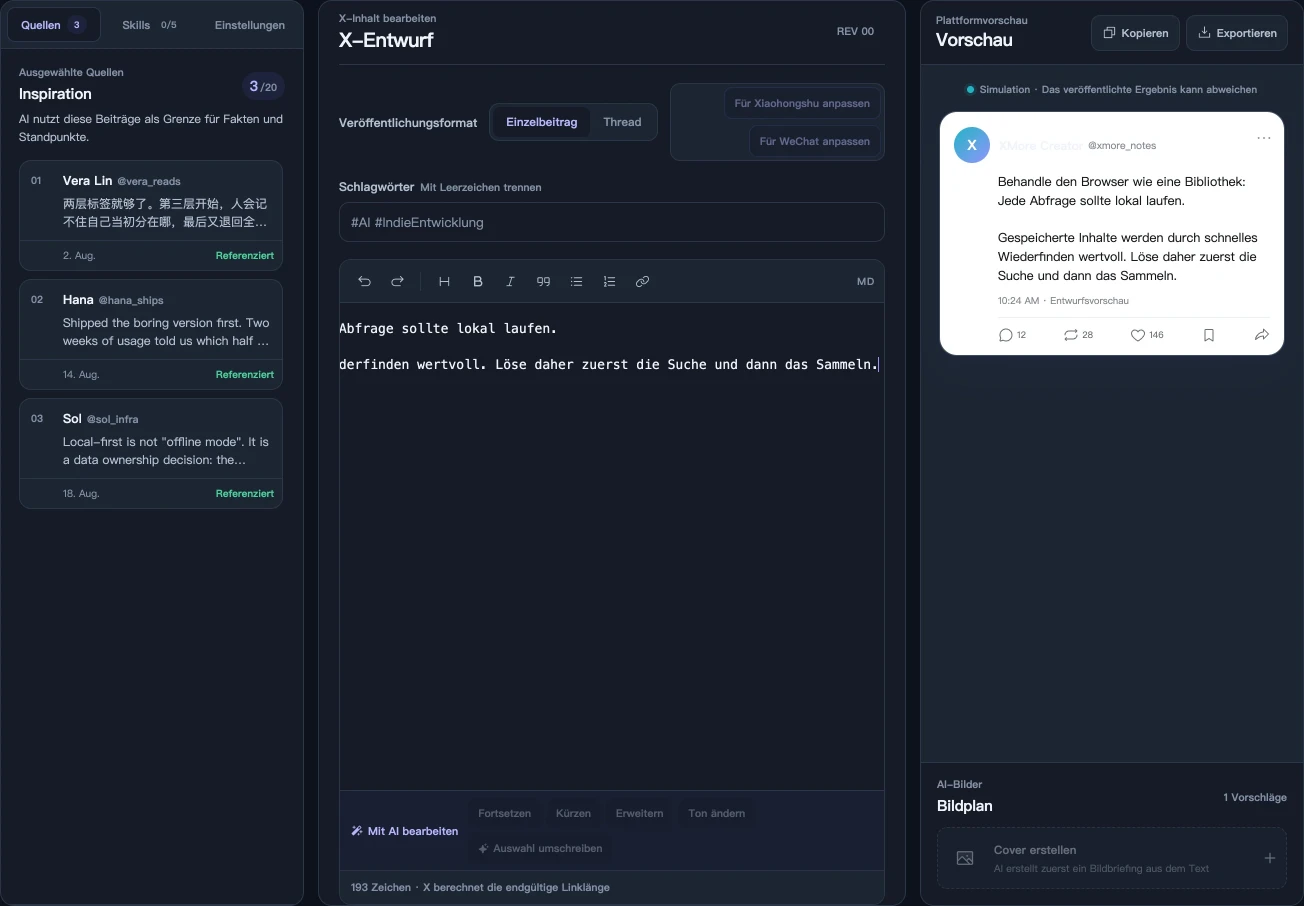Click Mit AI bearbeiten label
The image size is (1304, 906).
(405, 831)
